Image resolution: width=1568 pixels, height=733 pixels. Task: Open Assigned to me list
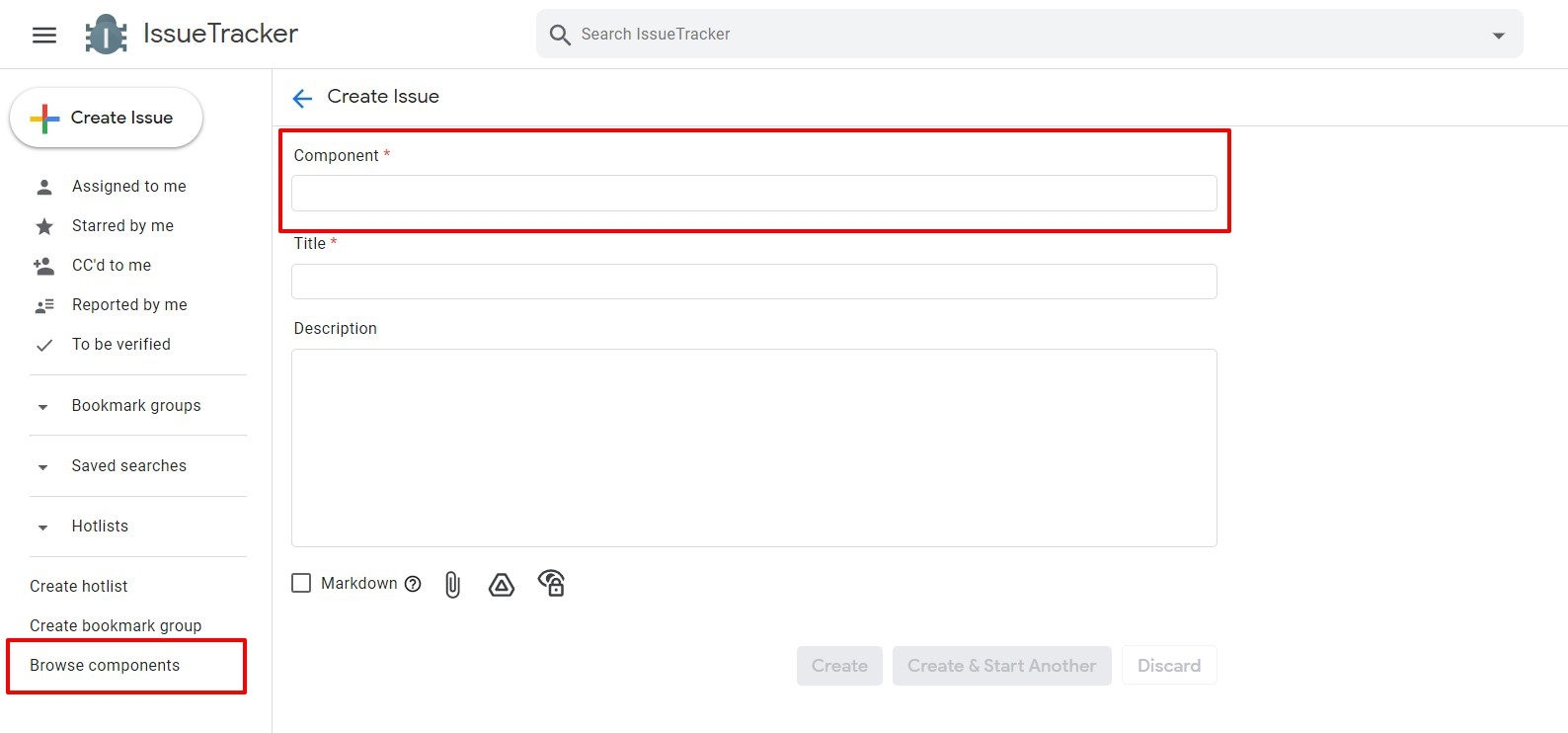click(x=128, y=187)
